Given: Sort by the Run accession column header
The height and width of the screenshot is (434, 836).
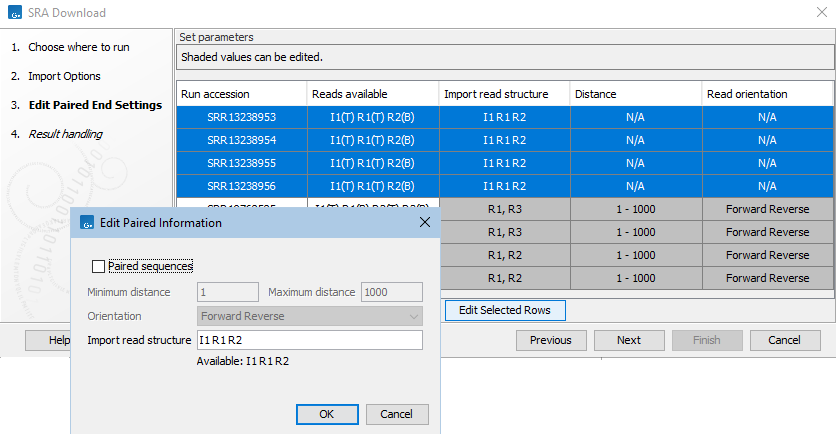Looking at the screenshot, I should tap(241, 94).
